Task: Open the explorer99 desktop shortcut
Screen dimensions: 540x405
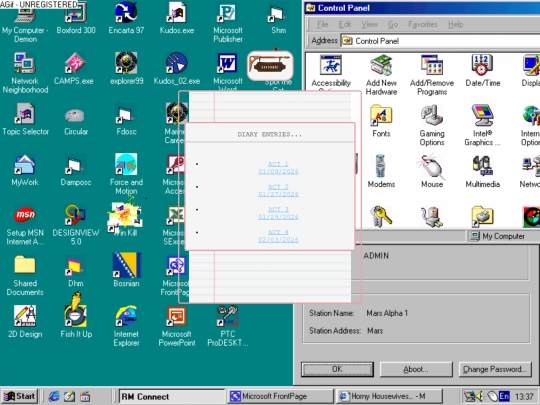Action: click(x=126, y=69)
